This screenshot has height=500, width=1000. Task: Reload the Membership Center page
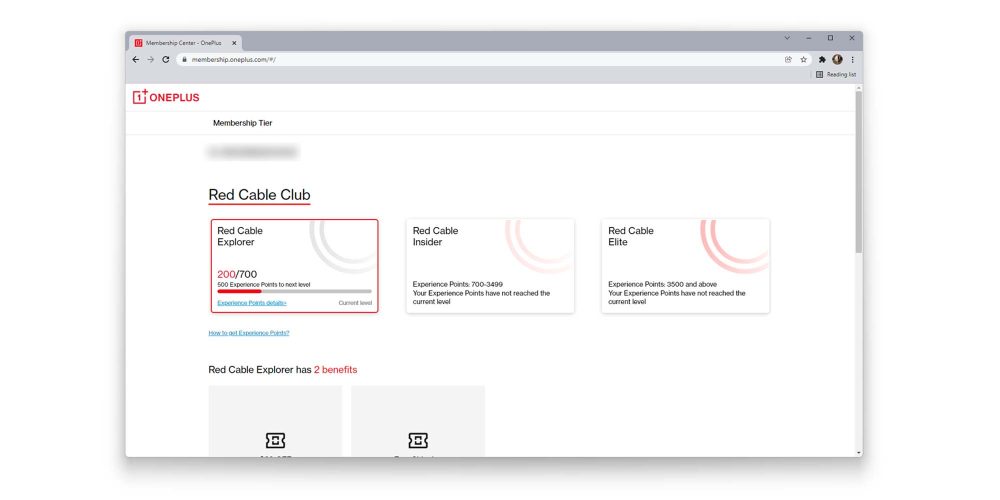click(165, 60)
